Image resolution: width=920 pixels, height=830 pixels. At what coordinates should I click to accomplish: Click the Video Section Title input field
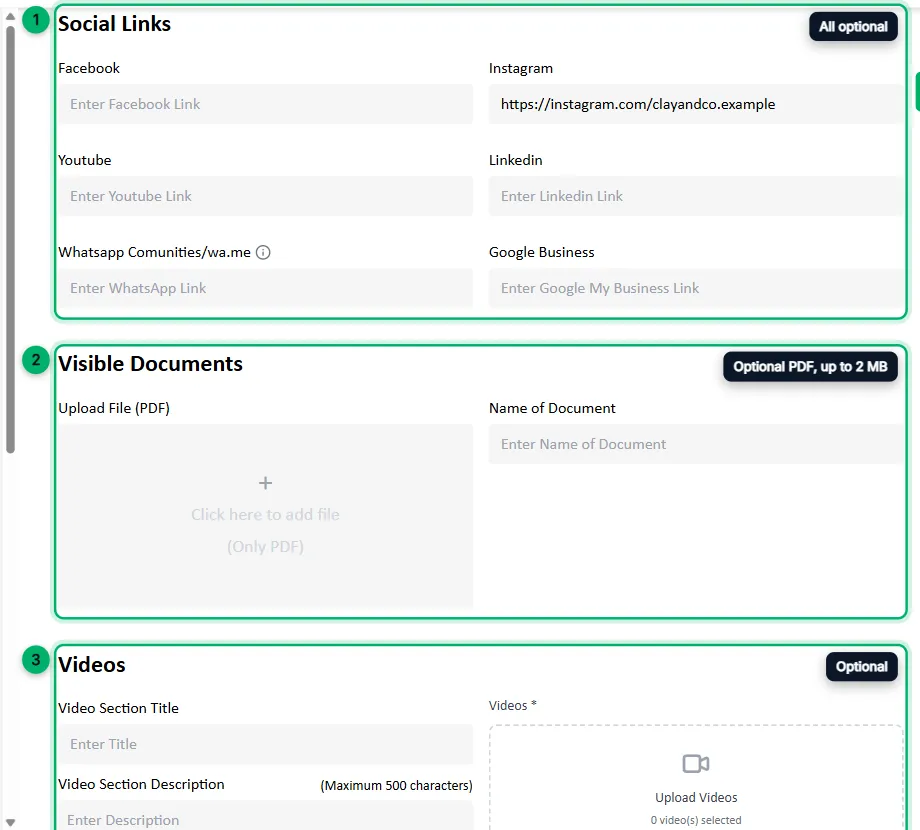click(x=265, y=744)
